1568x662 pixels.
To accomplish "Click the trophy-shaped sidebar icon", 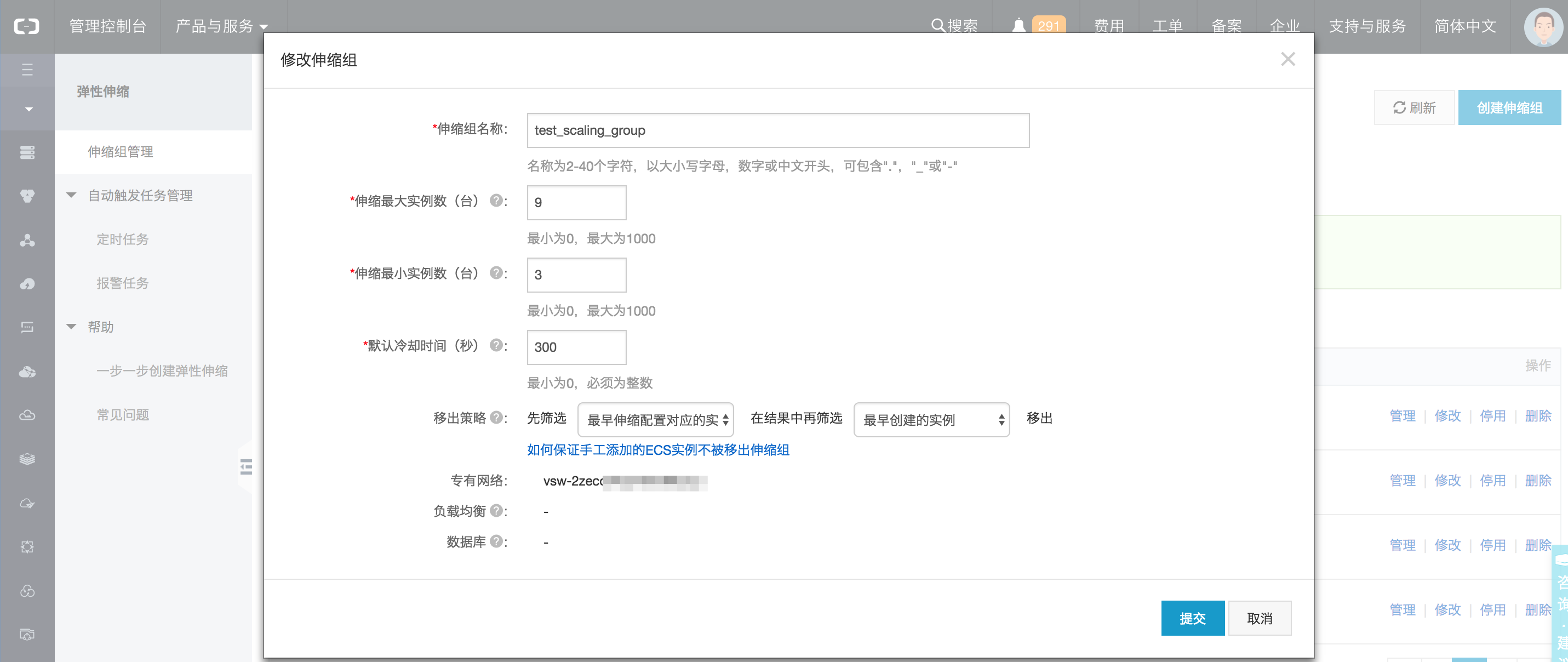I will [27, 196].
